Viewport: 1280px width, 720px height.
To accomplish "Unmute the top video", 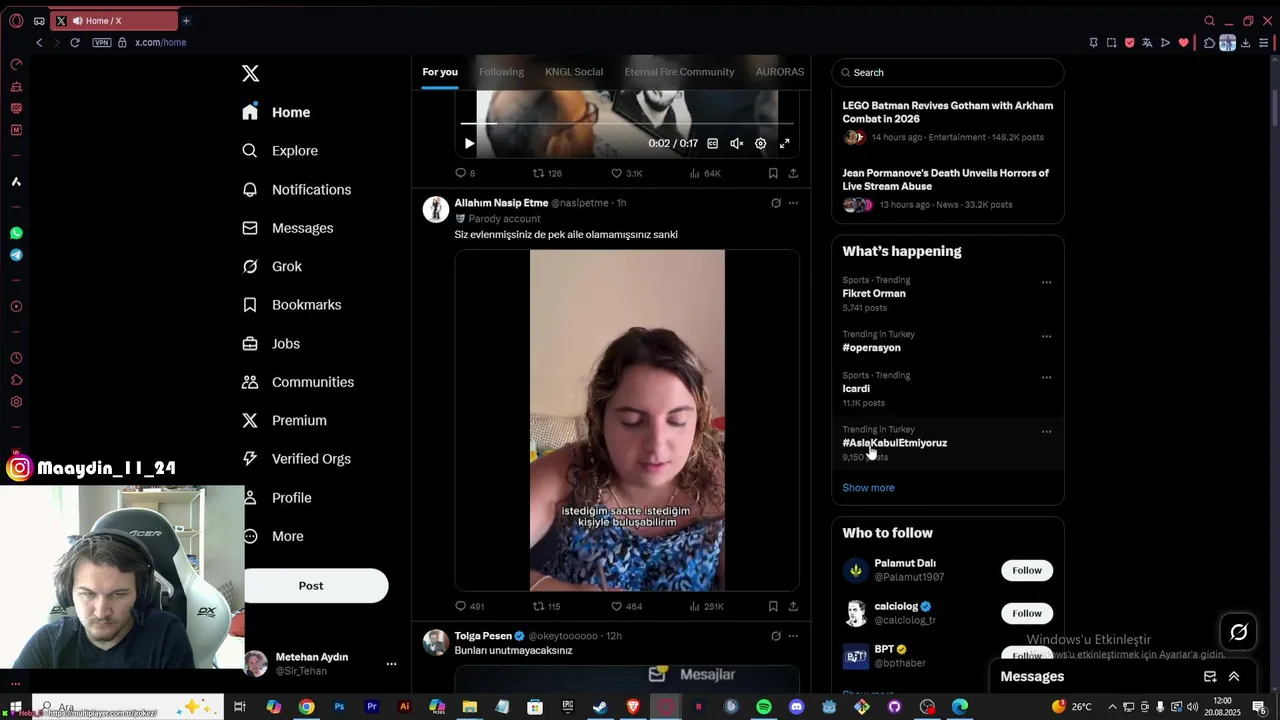I will click(736, 144).
